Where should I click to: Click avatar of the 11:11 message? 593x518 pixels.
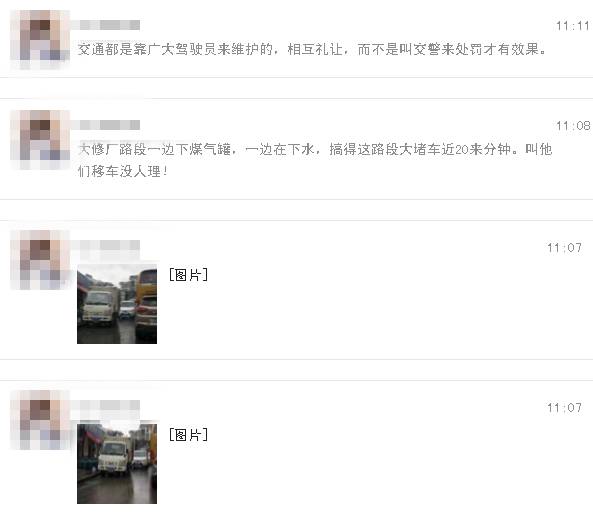pyautogui.click(x=40, y=40)
